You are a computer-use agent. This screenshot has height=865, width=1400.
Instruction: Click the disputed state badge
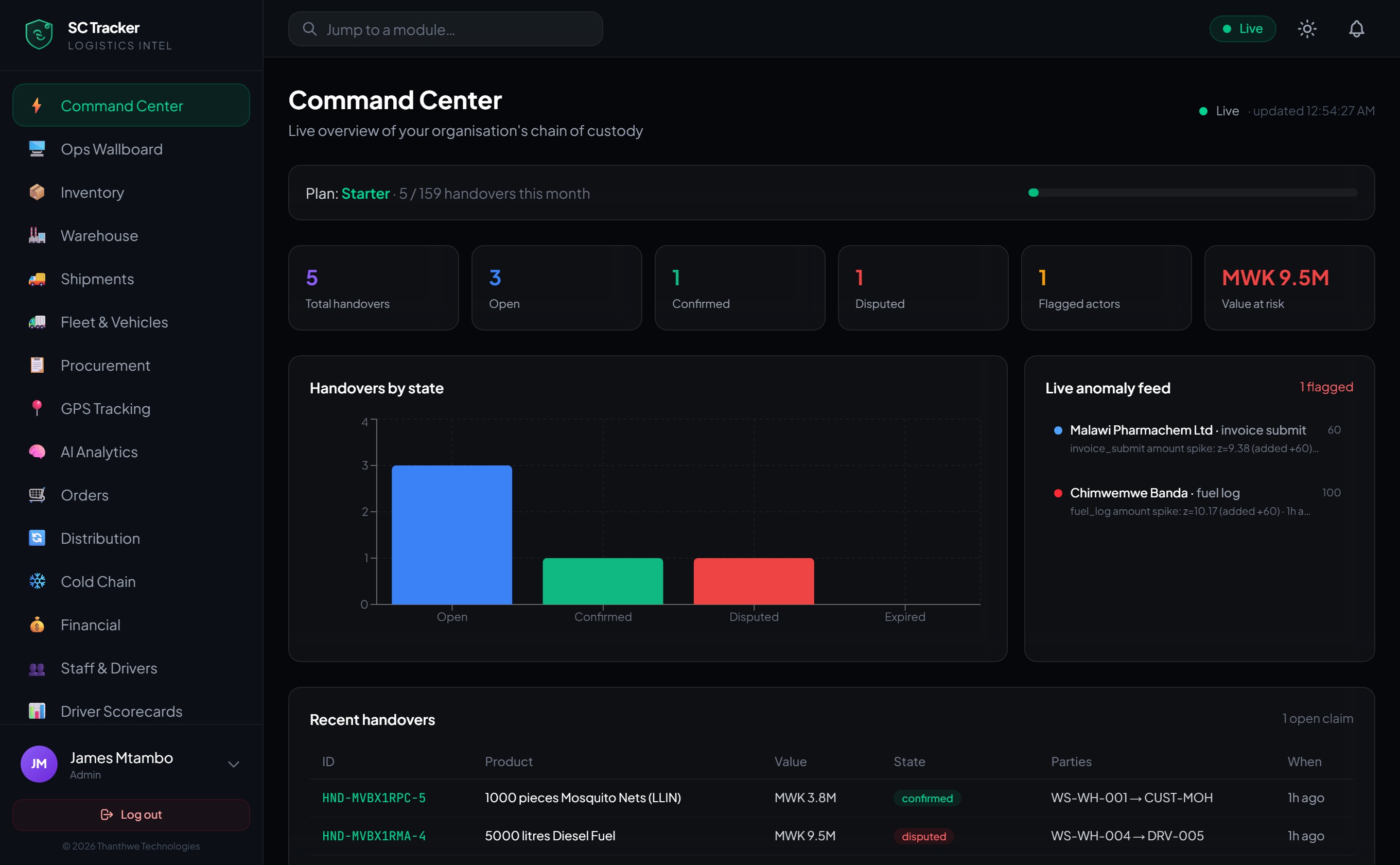coord(923,836)
